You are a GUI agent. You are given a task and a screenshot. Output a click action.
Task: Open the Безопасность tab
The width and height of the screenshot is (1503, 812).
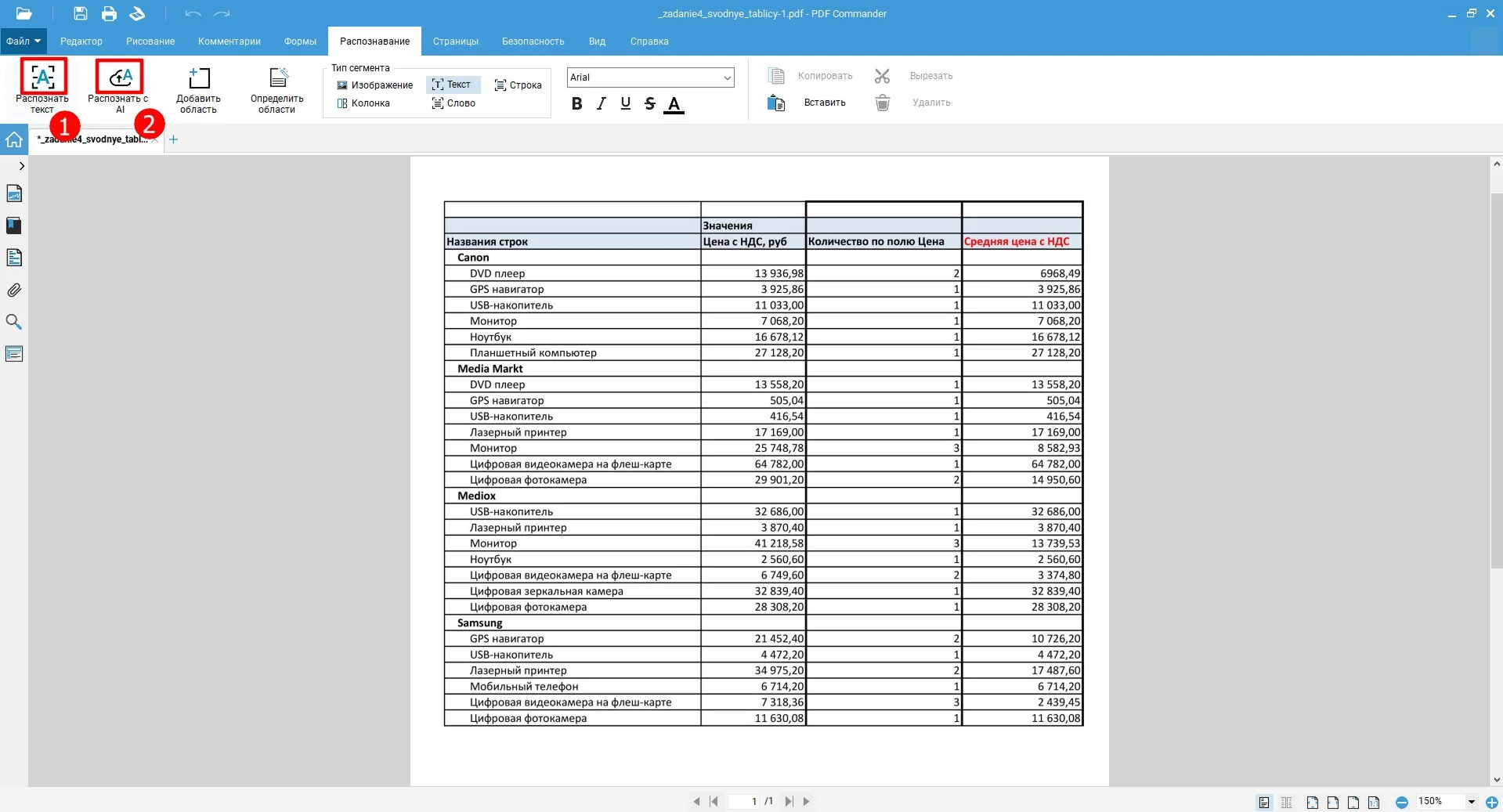(533, 42)
